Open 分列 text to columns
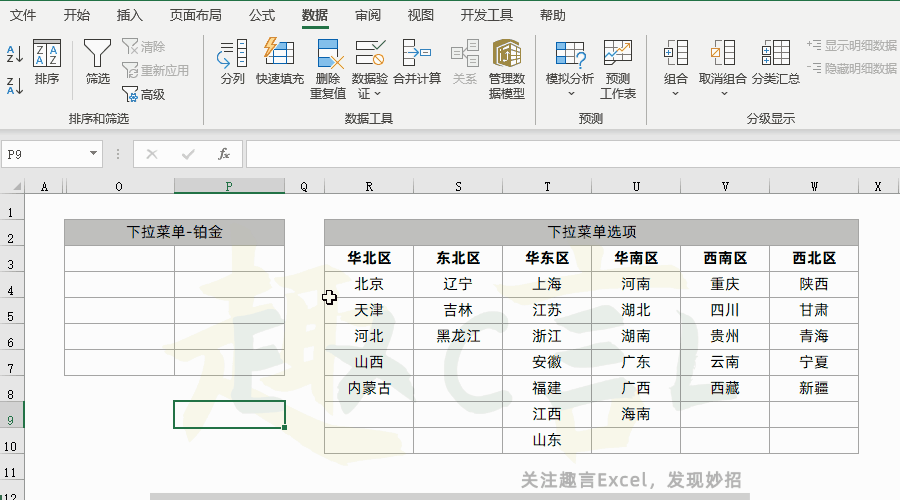The height and width of the screenshot is (500, 900). (x=232, y=62)
